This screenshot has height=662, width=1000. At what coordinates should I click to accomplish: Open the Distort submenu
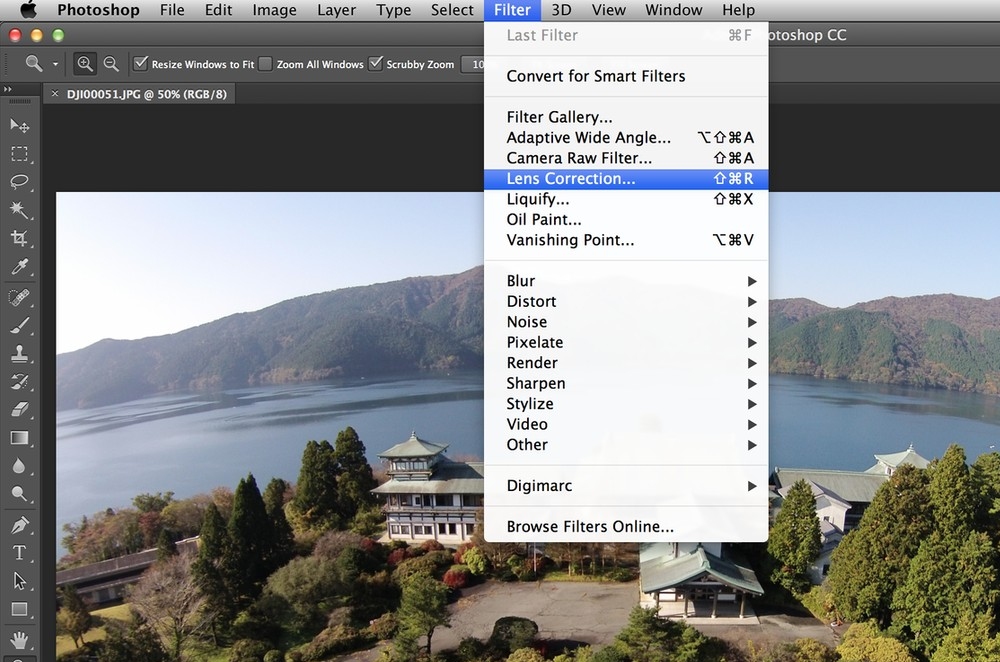[x=626, y=301]
